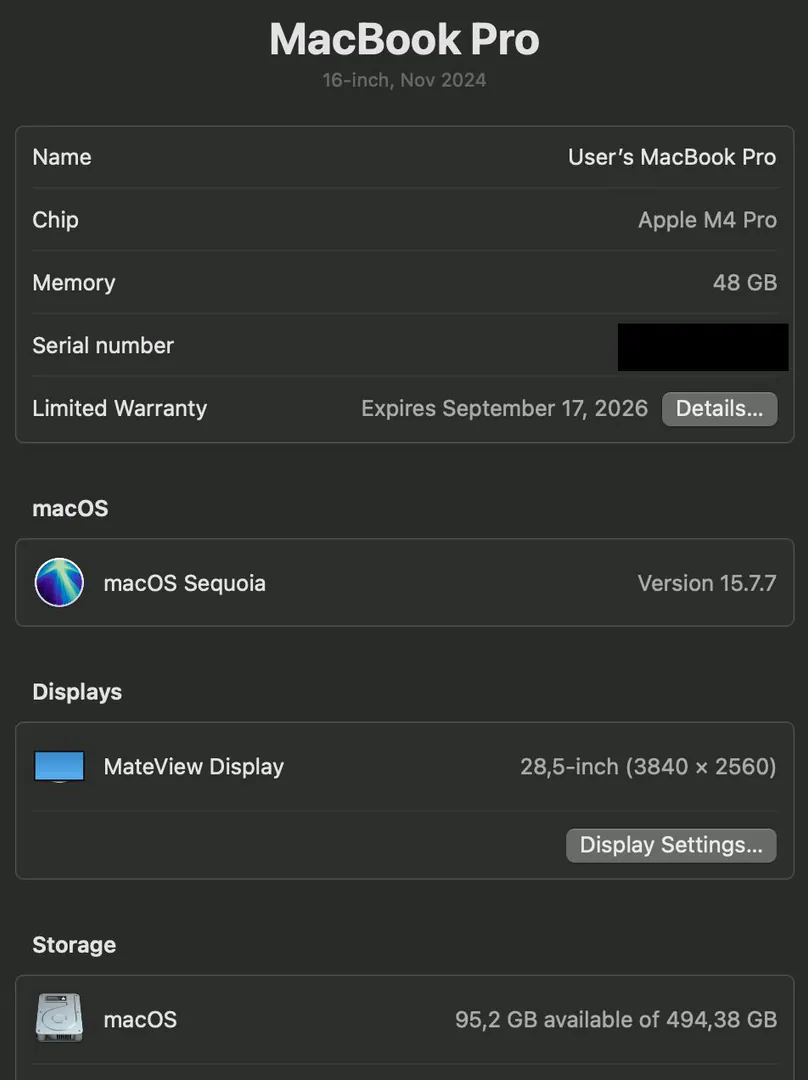Click the Limited Warranty row label
Image resolution: width=808 pixels, height=1080 pixels.
(x=120, y=408)
